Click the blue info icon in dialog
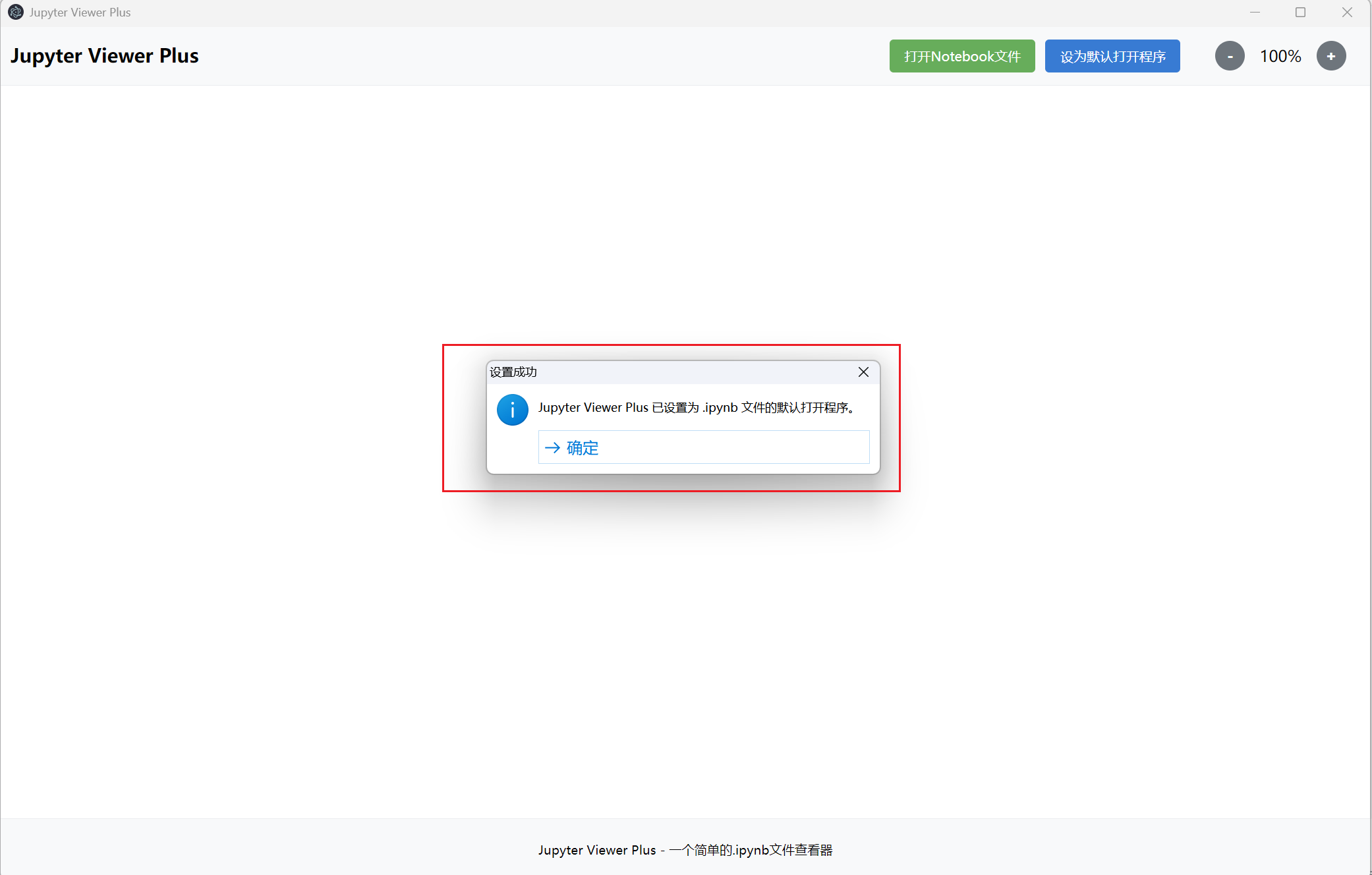The image size is (1372, 875). (x=513, y=410)
